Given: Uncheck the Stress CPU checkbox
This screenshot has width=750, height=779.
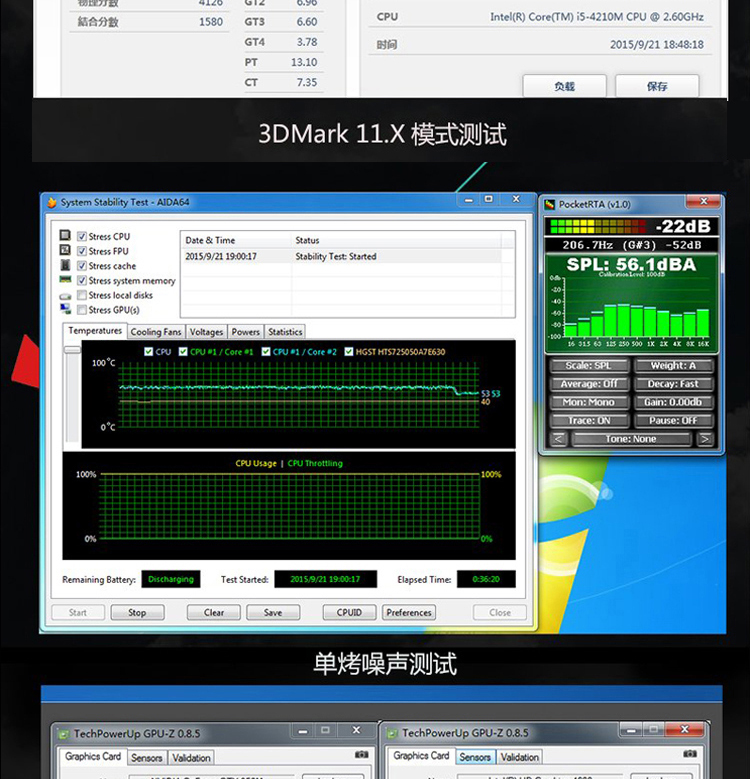Looking at the screenshot, I should pyautogui.click(x=82, y=236).
